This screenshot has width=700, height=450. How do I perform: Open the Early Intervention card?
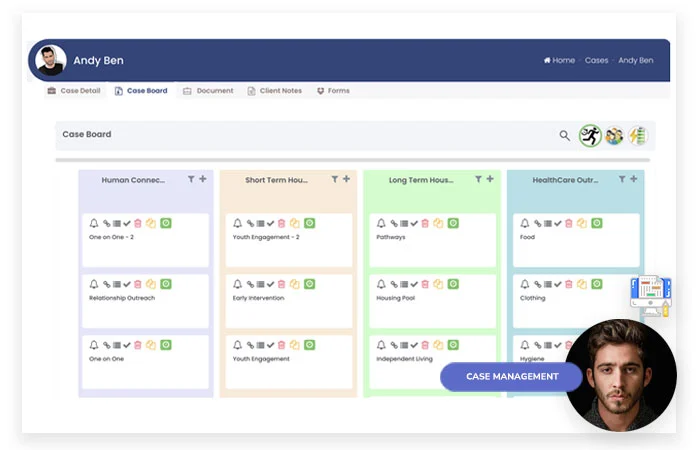(289, 301)
